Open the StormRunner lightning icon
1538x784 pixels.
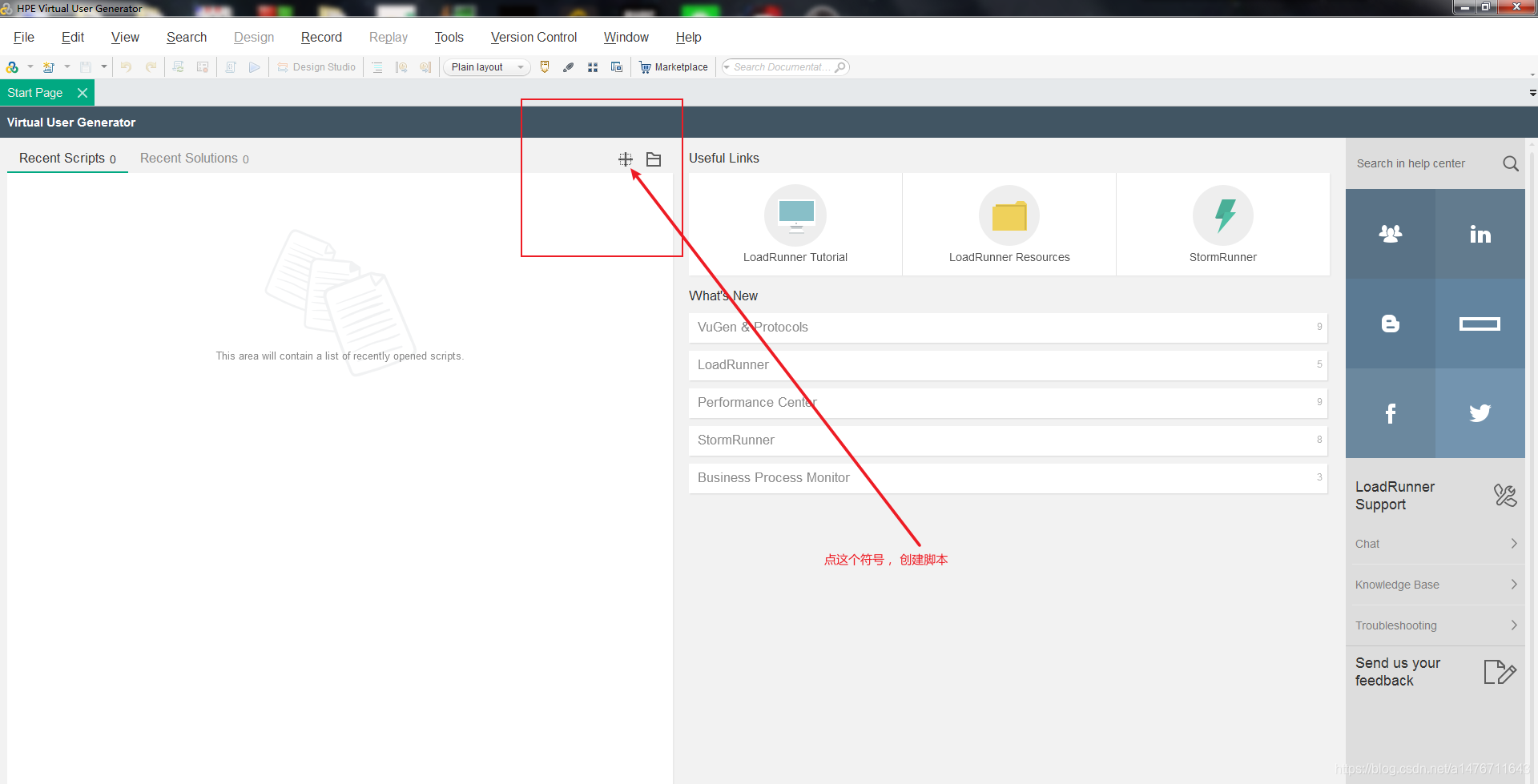point(1223,215)
